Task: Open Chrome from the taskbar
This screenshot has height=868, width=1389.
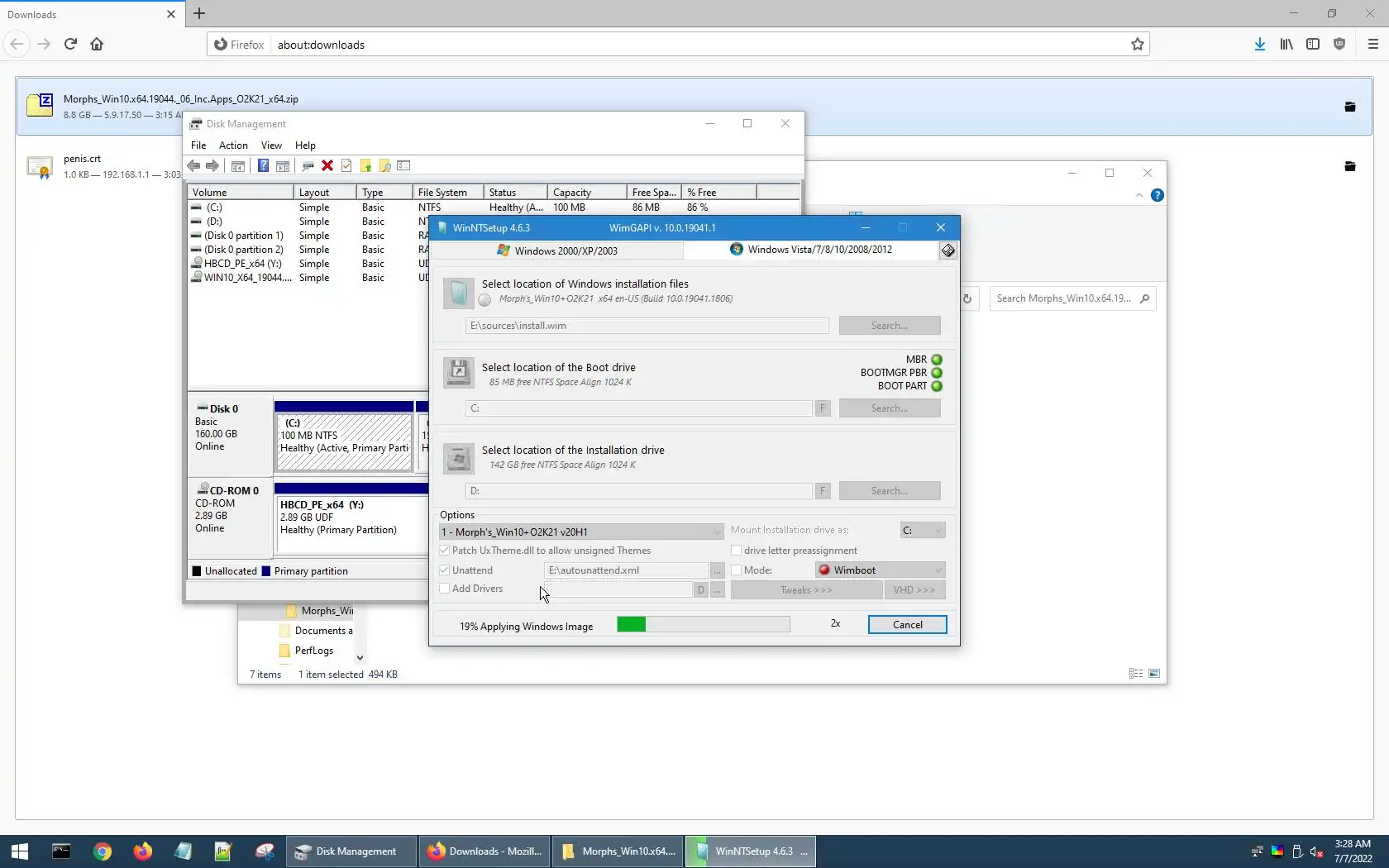Action: pos(103,851)
